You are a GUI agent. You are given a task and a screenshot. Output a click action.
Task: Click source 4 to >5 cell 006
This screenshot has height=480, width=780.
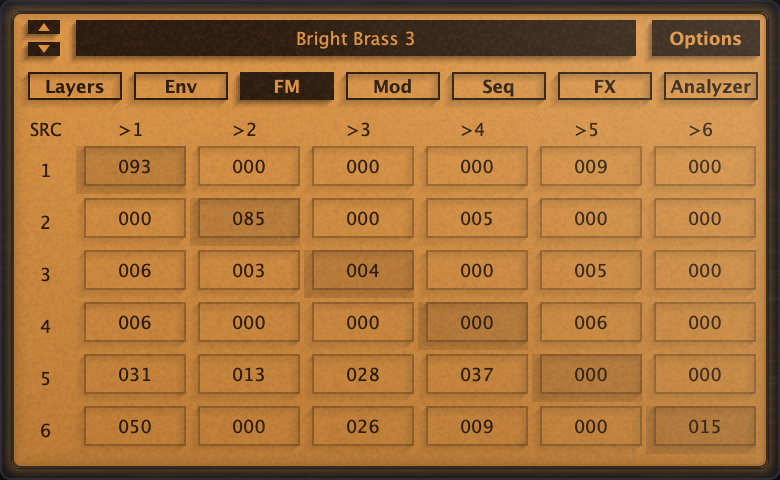click(x=590, y=322)
